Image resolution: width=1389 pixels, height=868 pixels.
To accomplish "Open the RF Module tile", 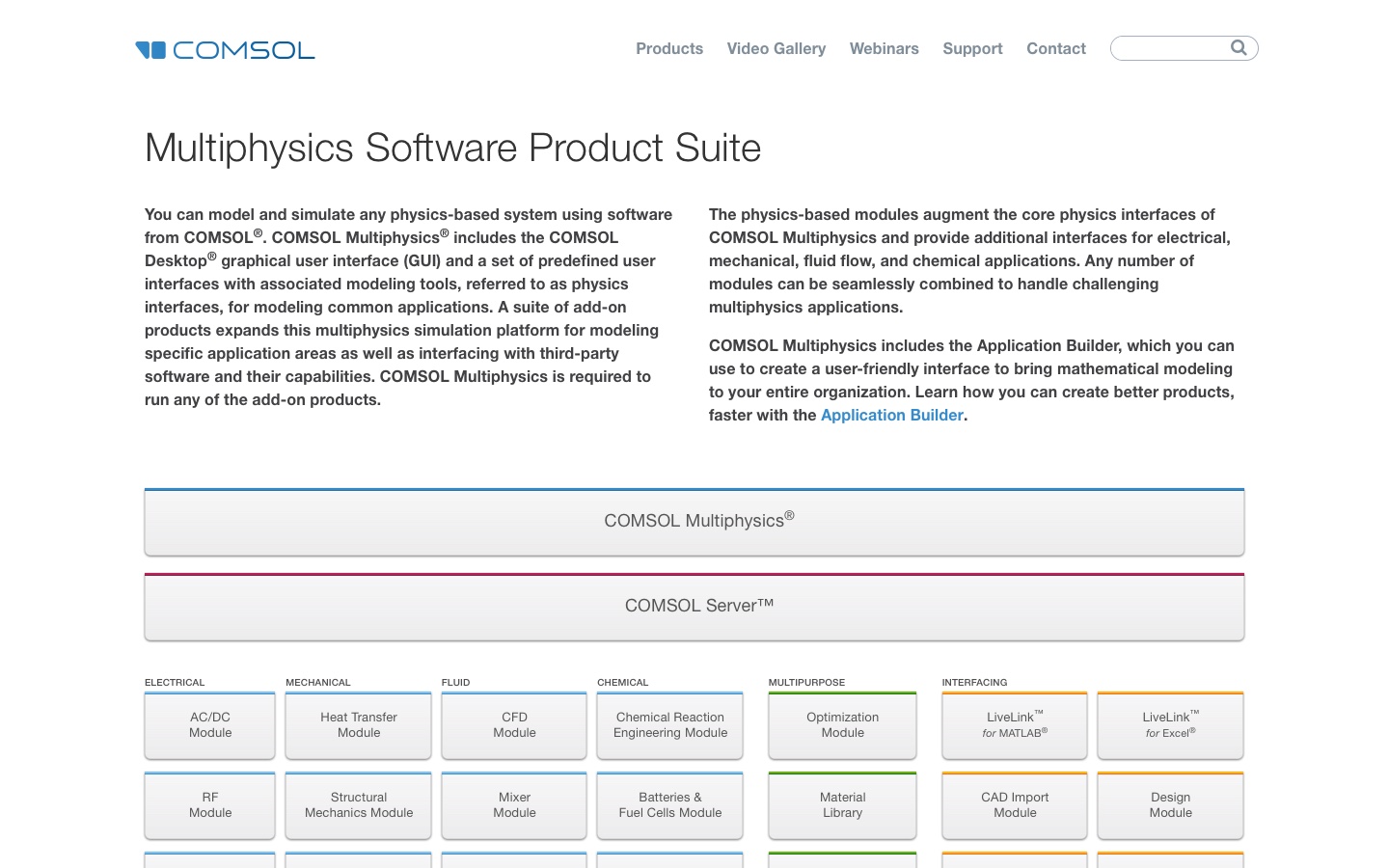I will coord(210,805).
